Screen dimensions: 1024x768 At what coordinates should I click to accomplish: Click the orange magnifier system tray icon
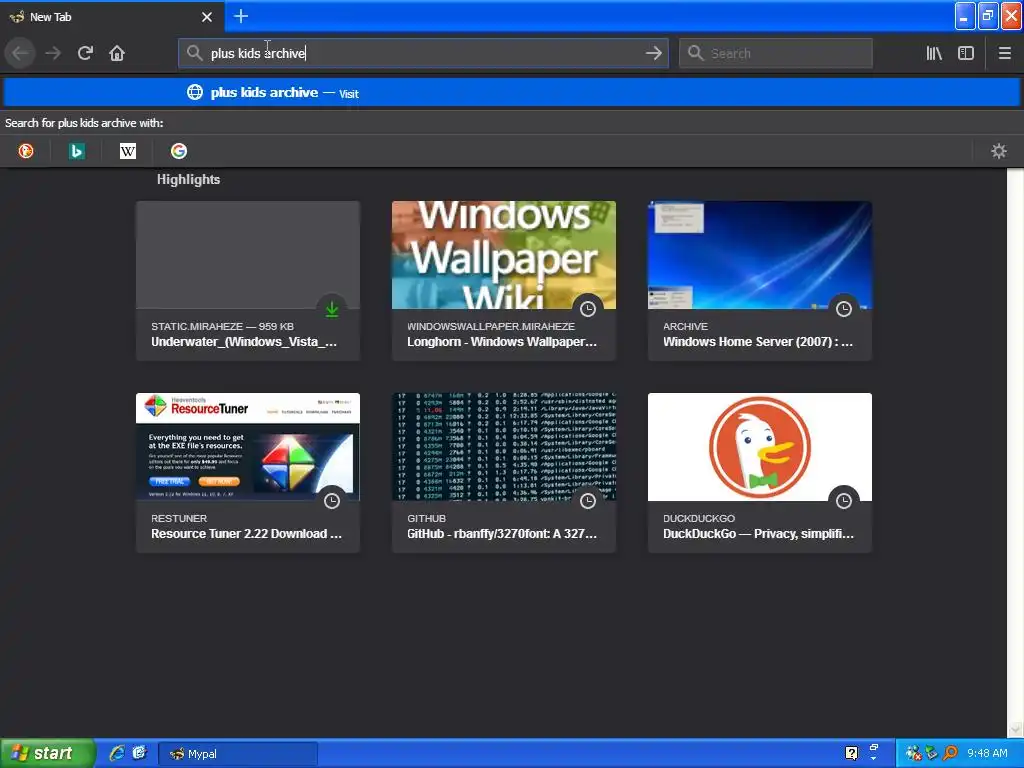950,753
